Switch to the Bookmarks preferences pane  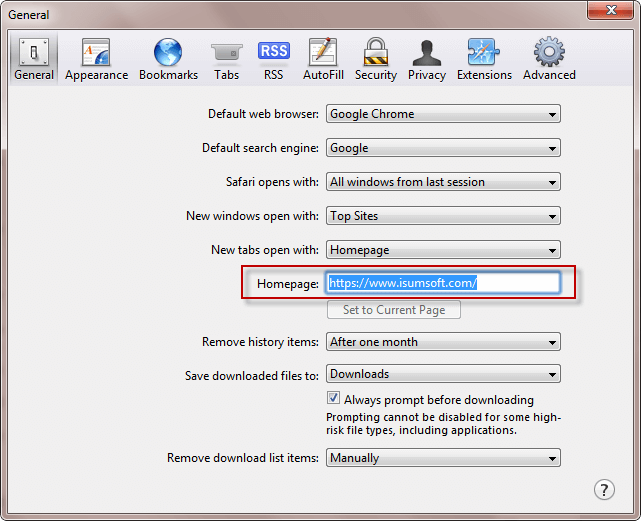click(168, 58)
